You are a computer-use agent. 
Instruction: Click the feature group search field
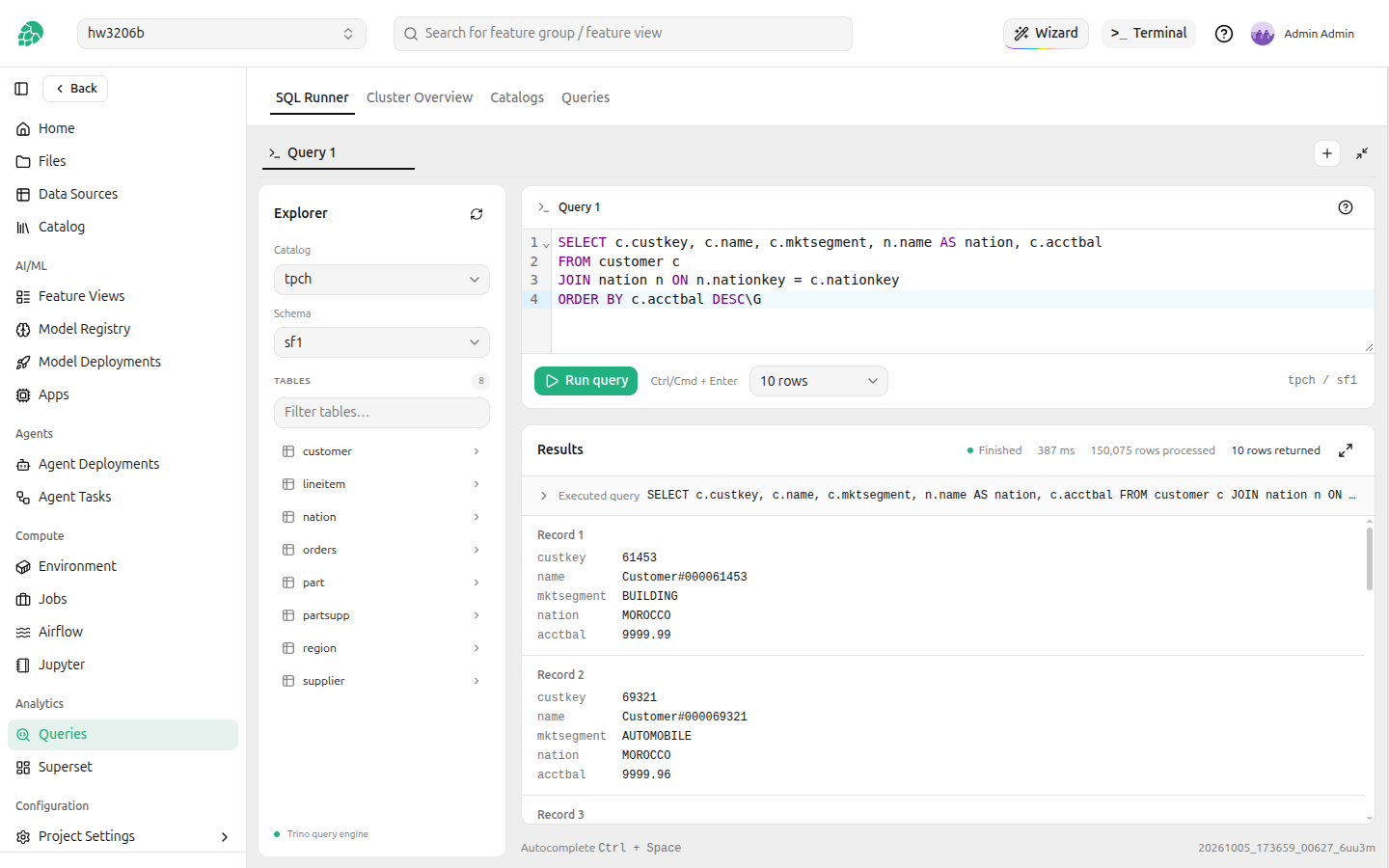pyautogui.click(x=622, y=34)
